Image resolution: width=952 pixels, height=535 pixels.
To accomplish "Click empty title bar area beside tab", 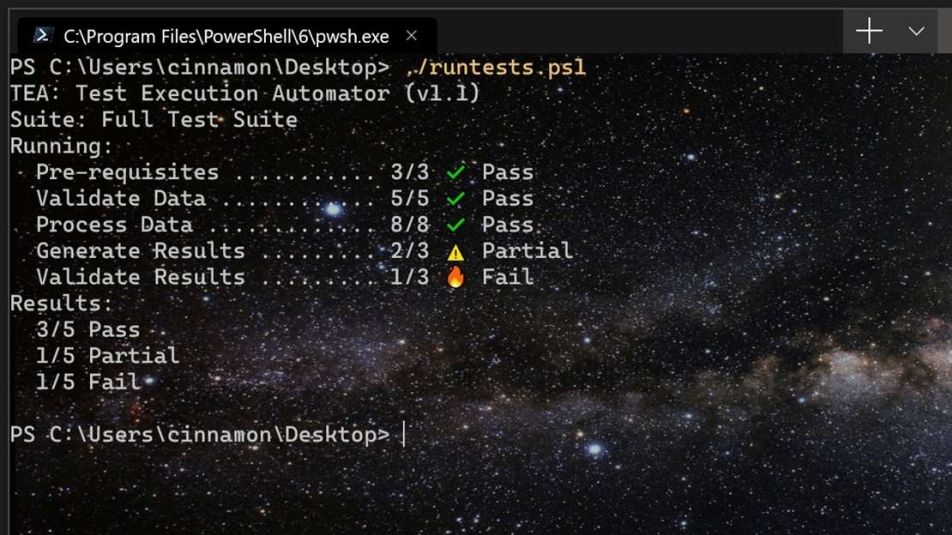I will click(x=640, y=32).
